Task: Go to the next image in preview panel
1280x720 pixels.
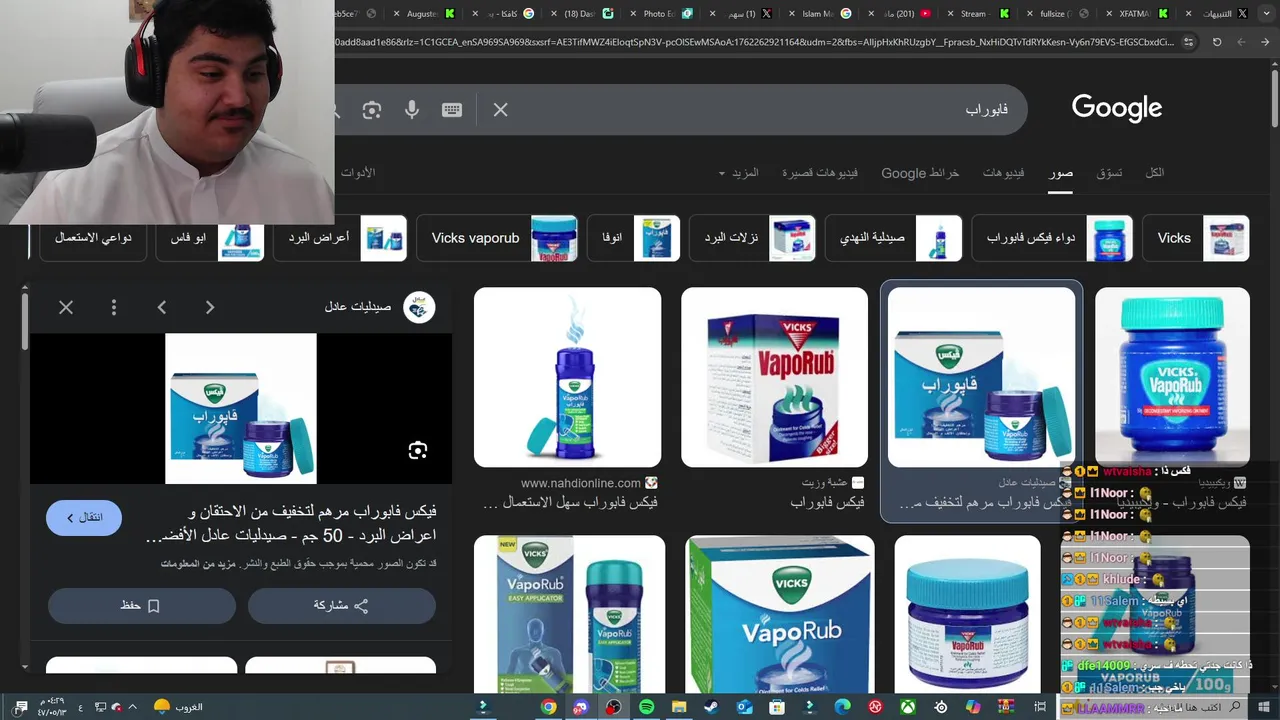Action: point(162,307)
